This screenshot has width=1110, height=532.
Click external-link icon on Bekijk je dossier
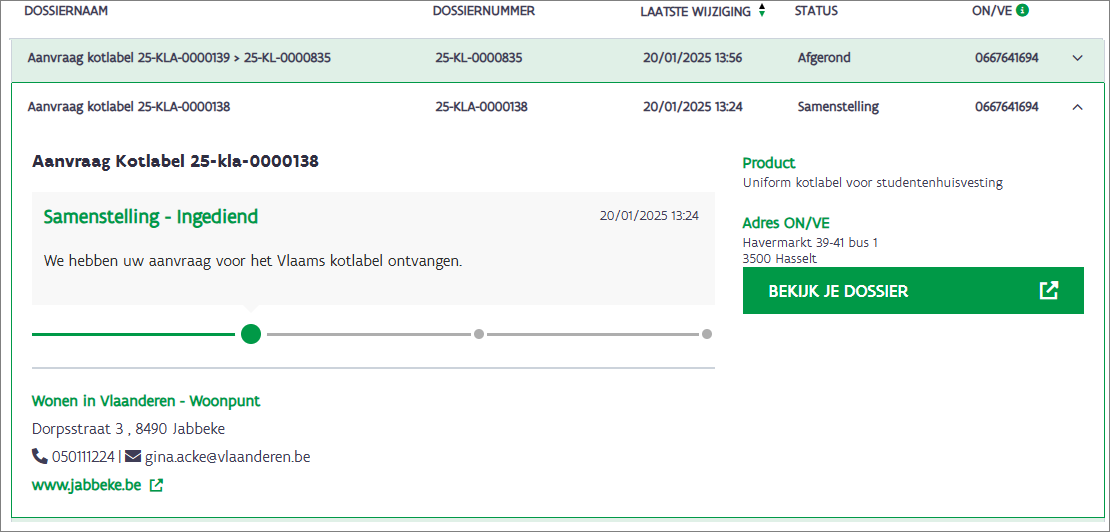[1048, 291]
